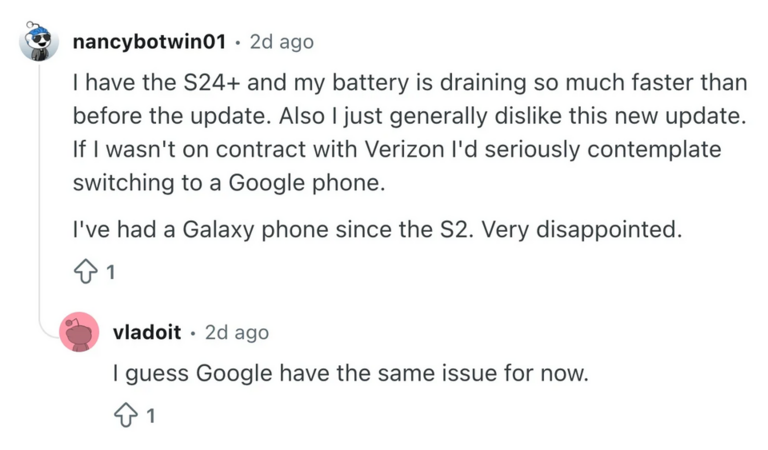Visit vladoit's profile via username

click(147, 332)
